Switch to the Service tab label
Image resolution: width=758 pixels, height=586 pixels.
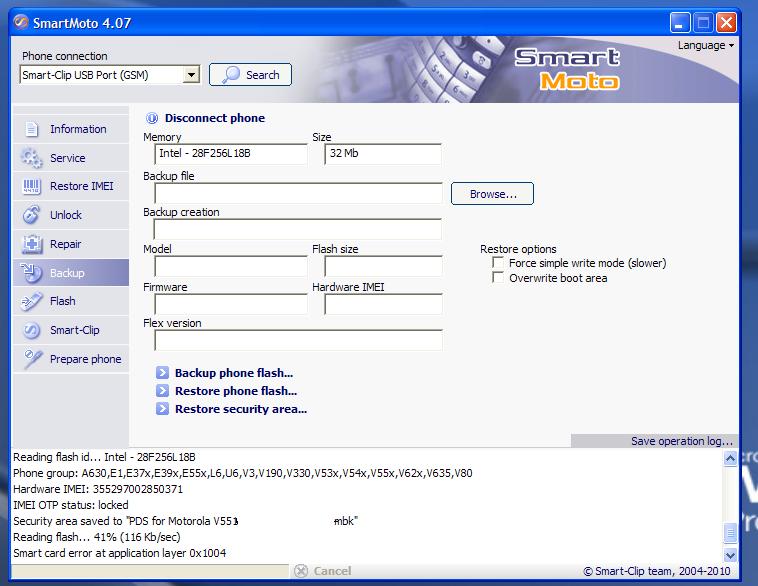68,158
